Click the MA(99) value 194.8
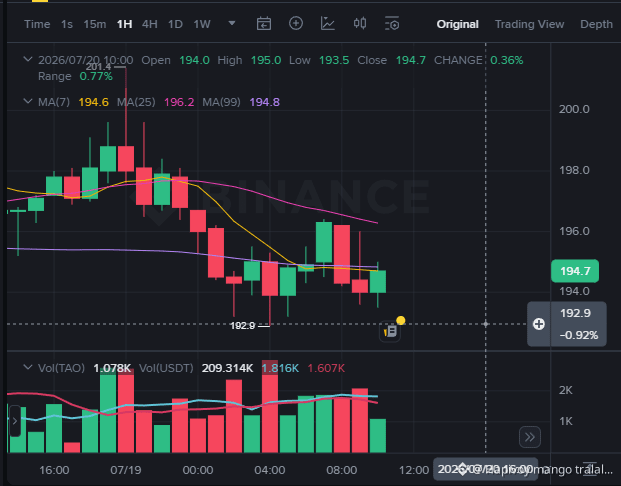Viewport: 621px width, 486px height. pos(265,102)
